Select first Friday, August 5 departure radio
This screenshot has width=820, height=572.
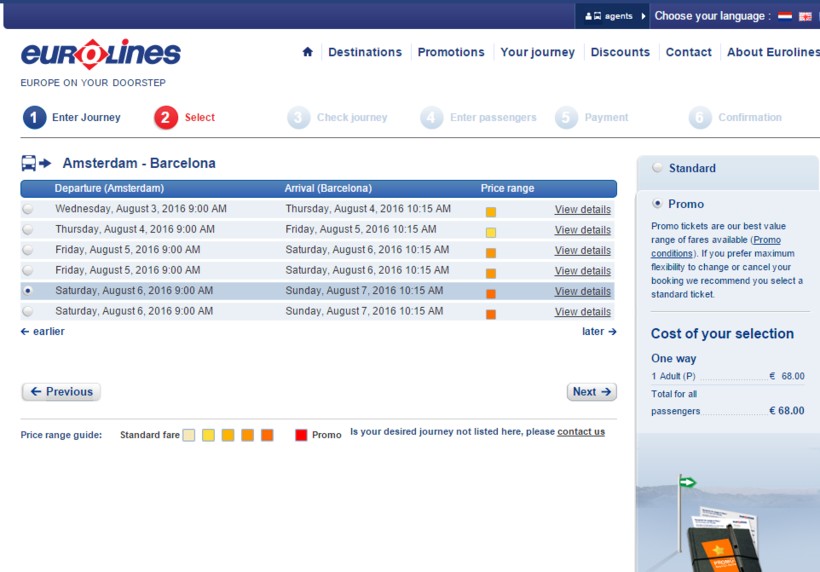(28, 250)
